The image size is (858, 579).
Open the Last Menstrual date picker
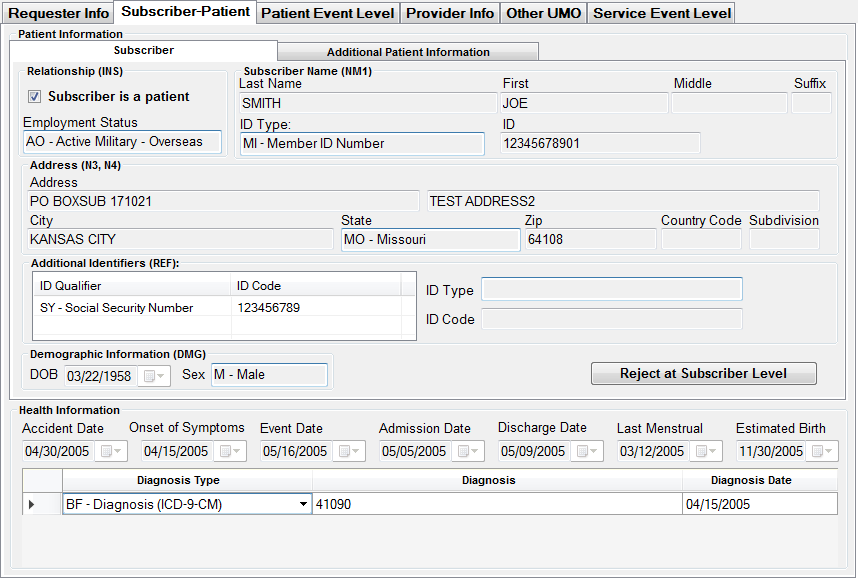[x=706, y=452]
